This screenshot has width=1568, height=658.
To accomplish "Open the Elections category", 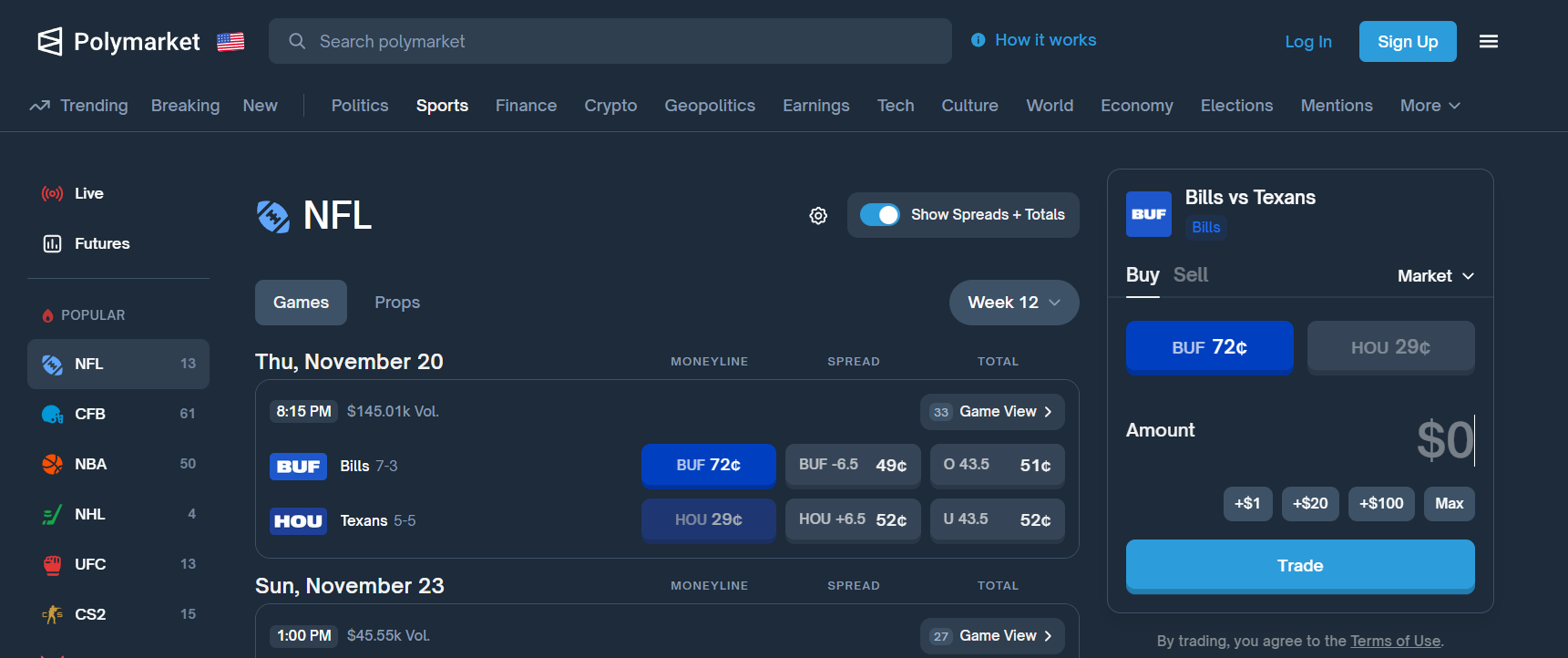I will (x=1236, y=106).
